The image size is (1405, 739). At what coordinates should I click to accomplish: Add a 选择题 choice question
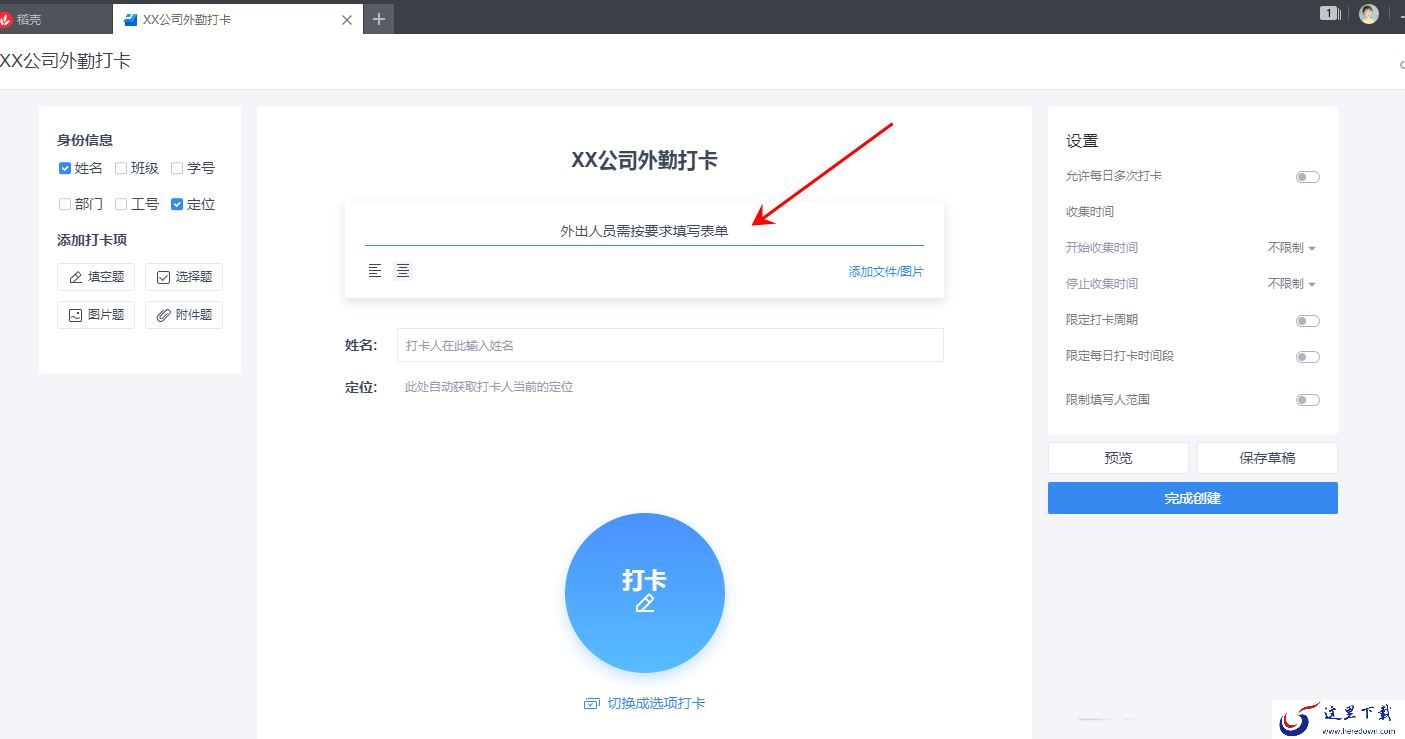coord(184,277)
